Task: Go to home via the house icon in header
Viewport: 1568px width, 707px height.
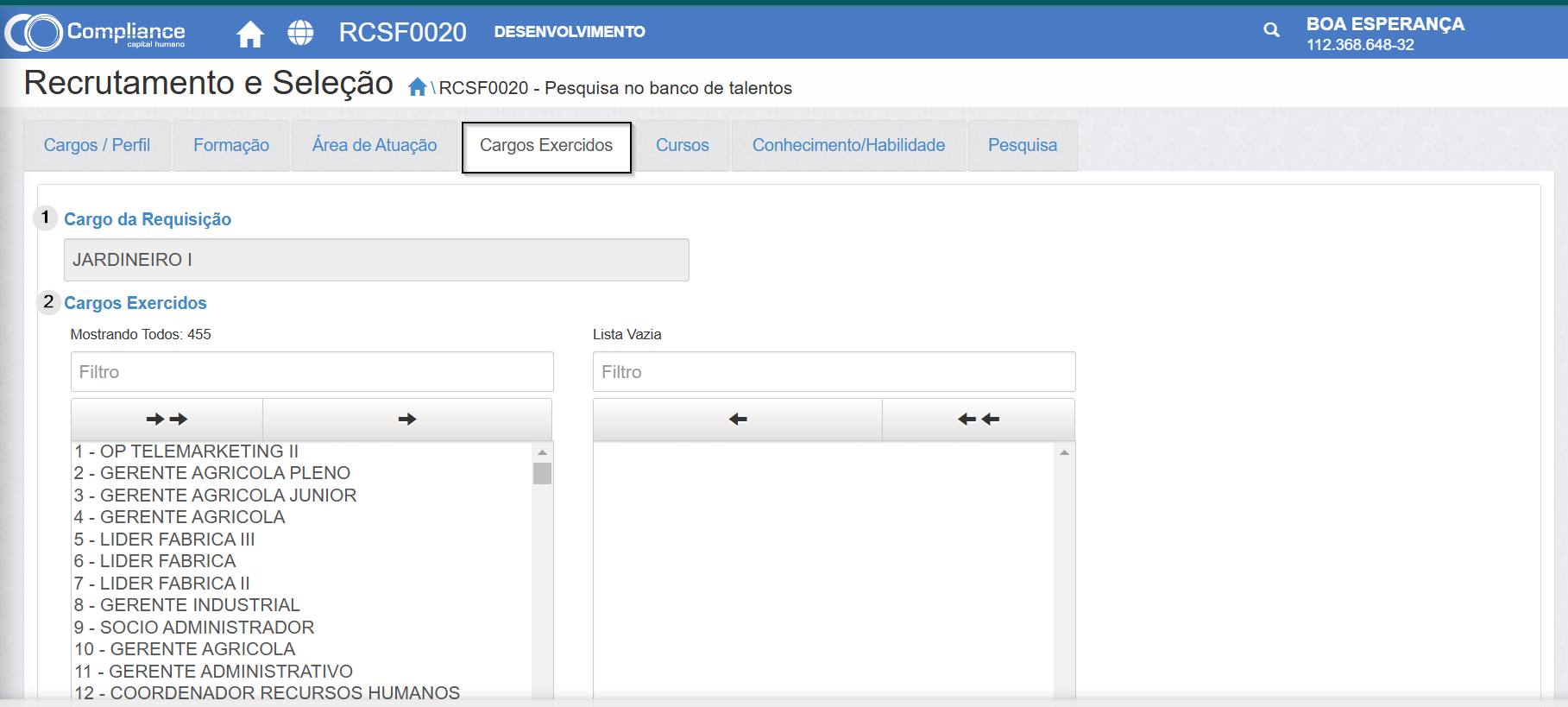Action: pos(250,34)
